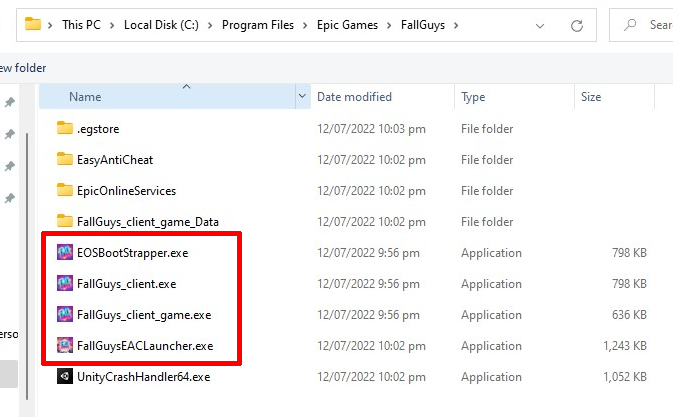The image size is (673, 417).
Task: Click into the Search field
Action: pos(641,25)
